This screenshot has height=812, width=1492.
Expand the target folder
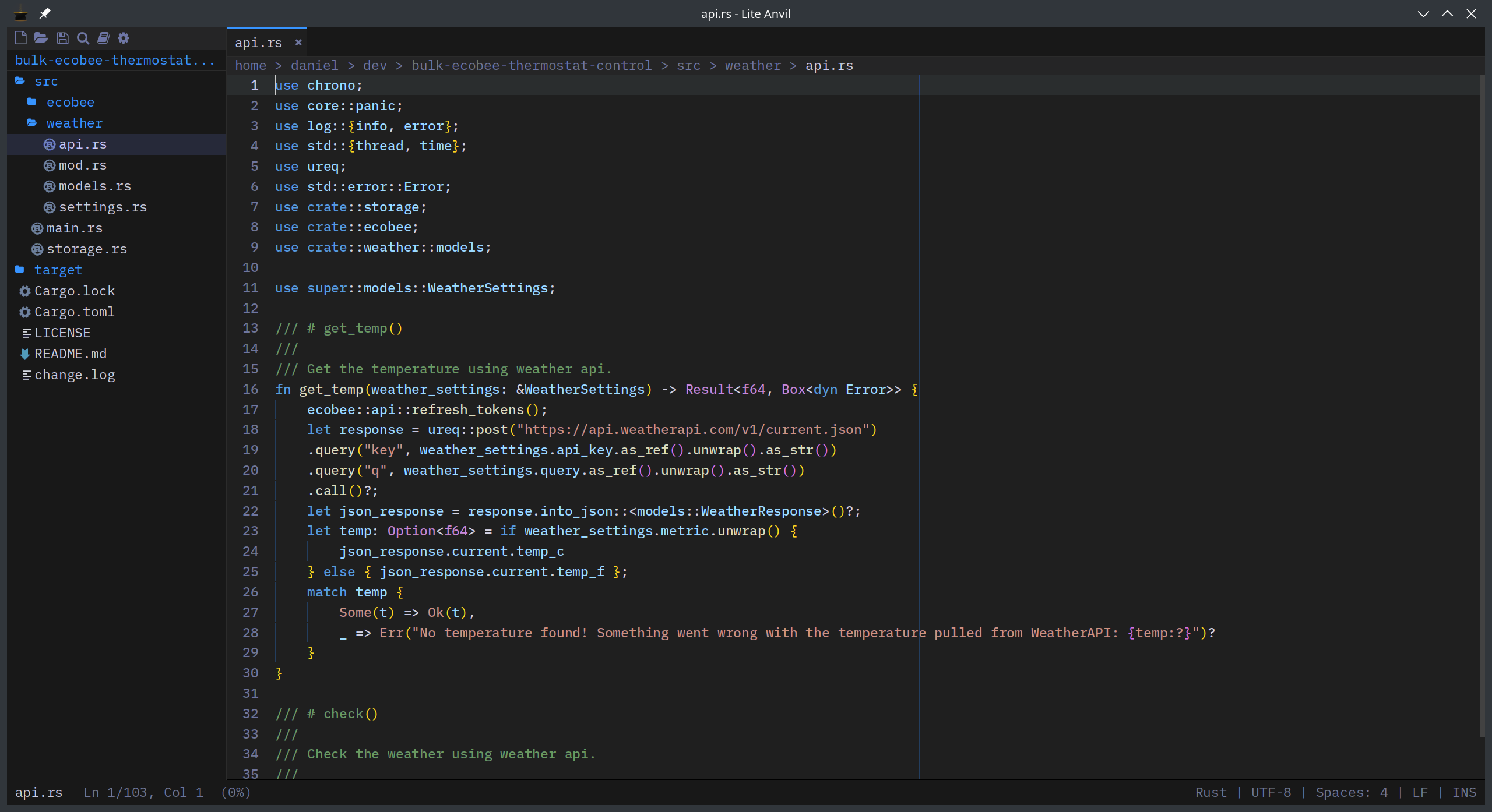pyautogui.click(x=58, y=270)
